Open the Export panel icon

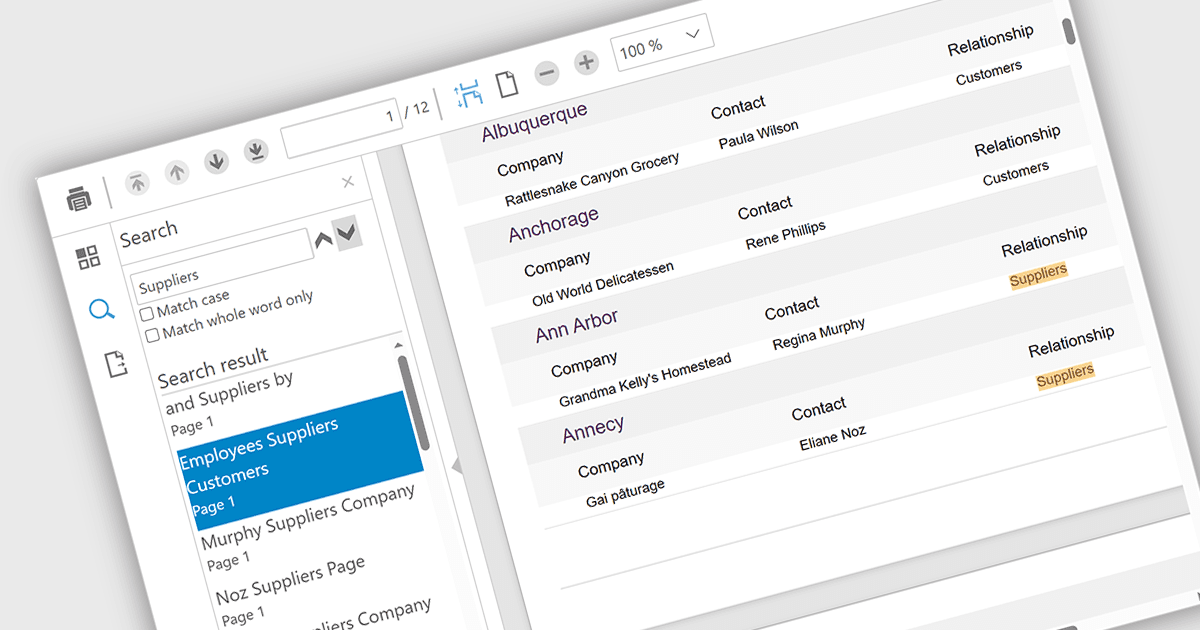click(117, 364)
